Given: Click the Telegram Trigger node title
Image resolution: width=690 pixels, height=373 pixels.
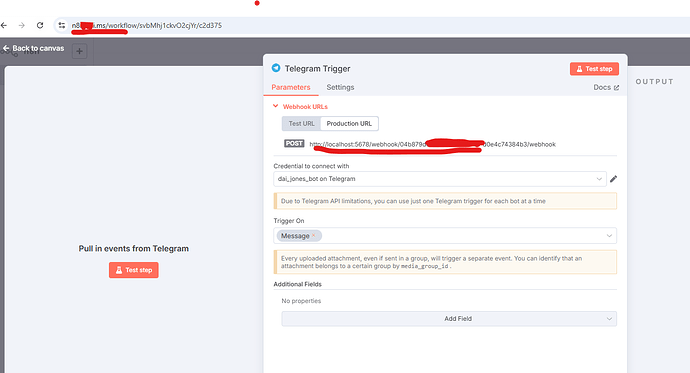Looking at the screenshot, I should pyautogui.click(x=317, y=69).
